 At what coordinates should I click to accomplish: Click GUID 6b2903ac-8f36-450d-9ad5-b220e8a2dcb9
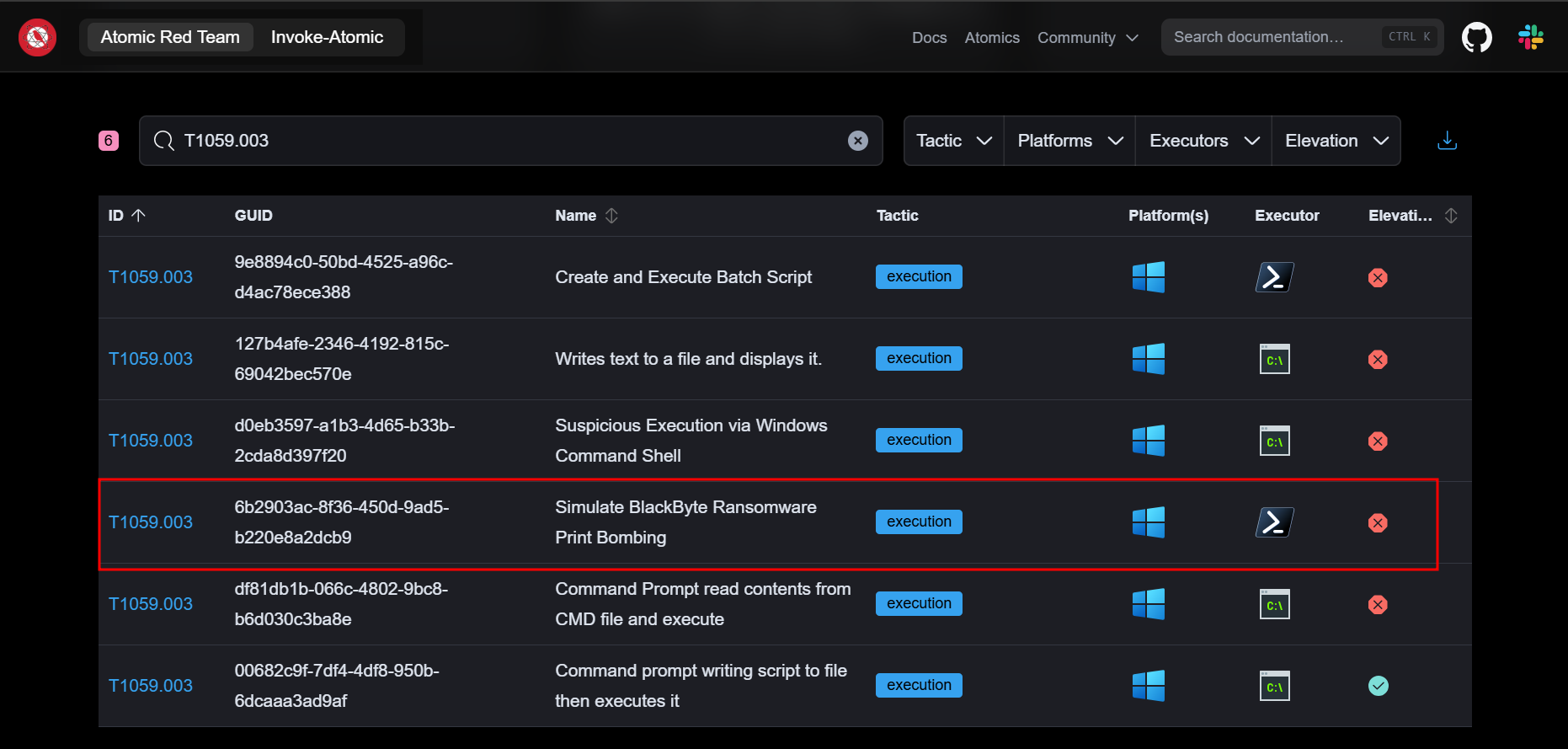pyautogui.click(x=342, y=522)
